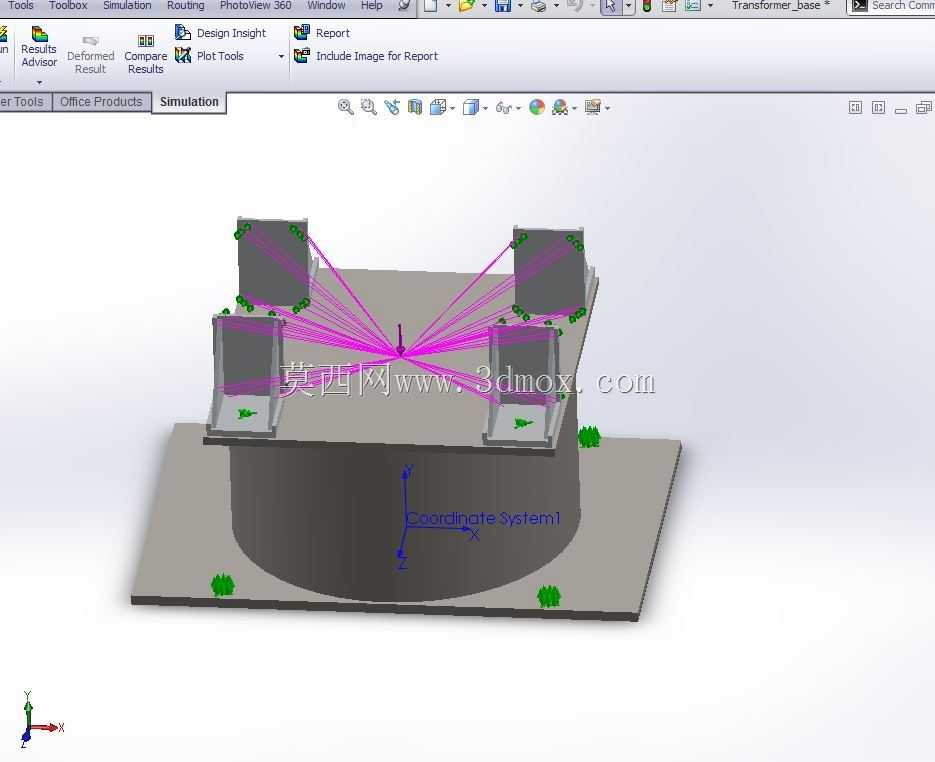Click the File Properties icon
The image size is (935, 762).
(x=670, y=6)
